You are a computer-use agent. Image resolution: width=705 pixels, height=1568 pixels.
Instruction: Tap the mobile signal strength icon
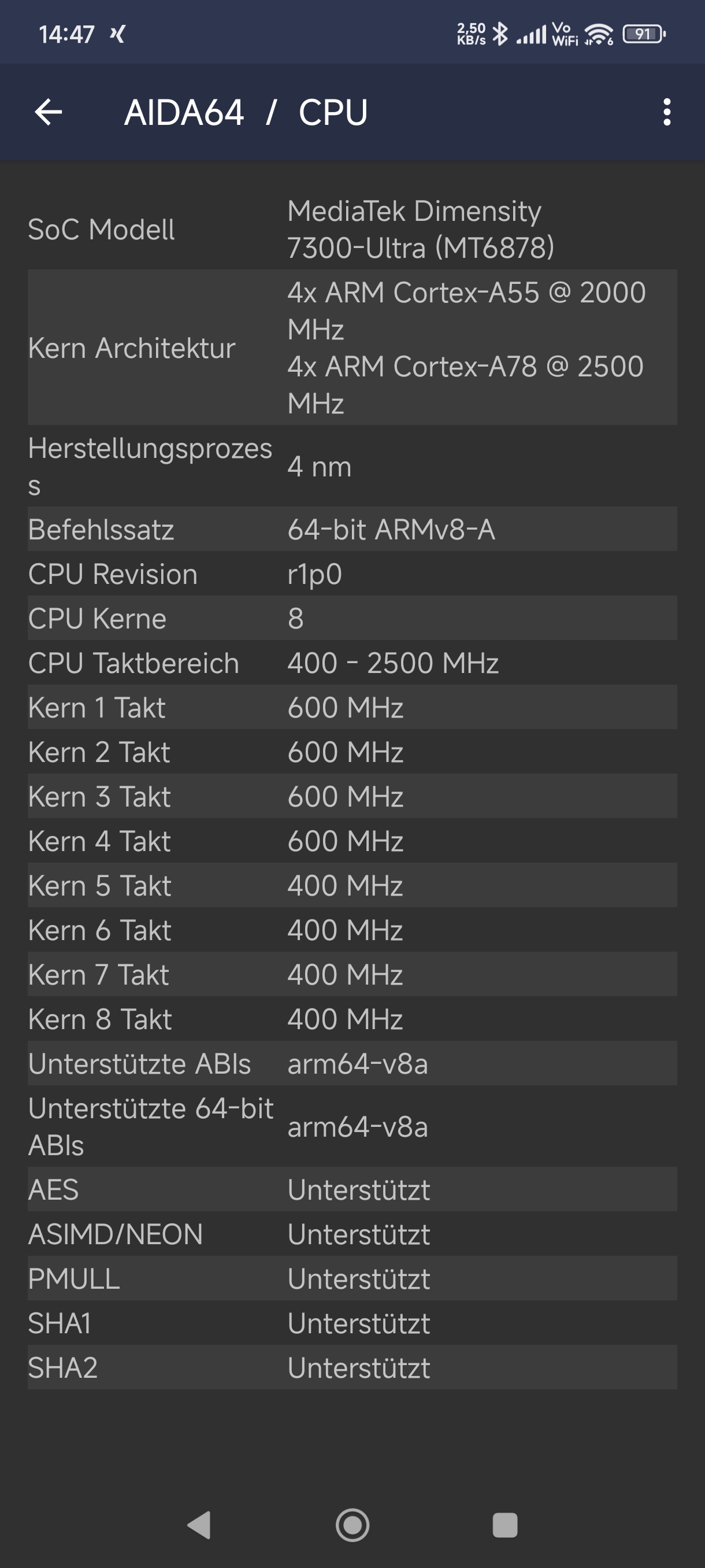coord(531,35)
